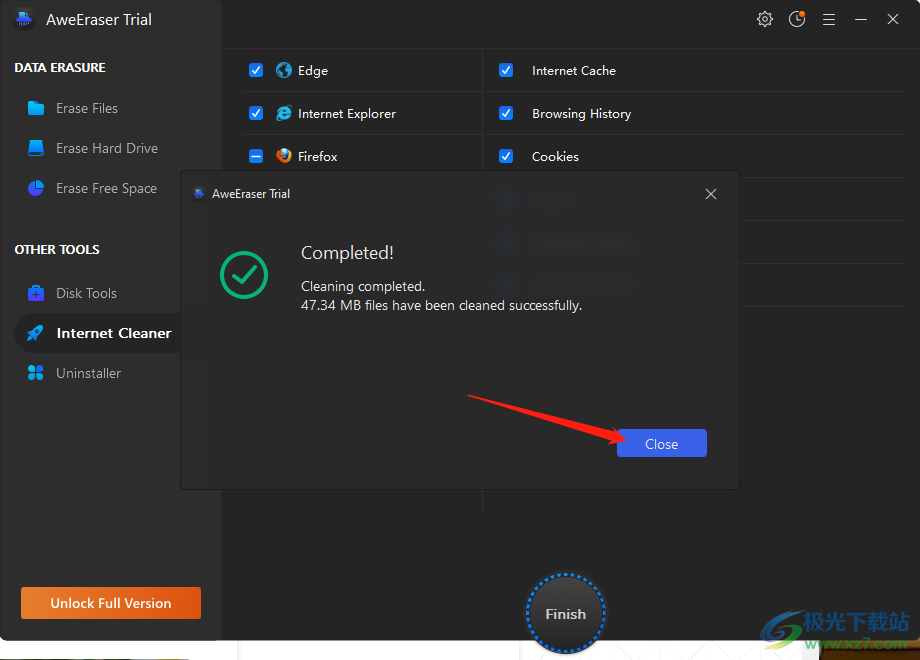Click the AweEraser logo in dialog title

pyautogui.click(x=199, y=194)
